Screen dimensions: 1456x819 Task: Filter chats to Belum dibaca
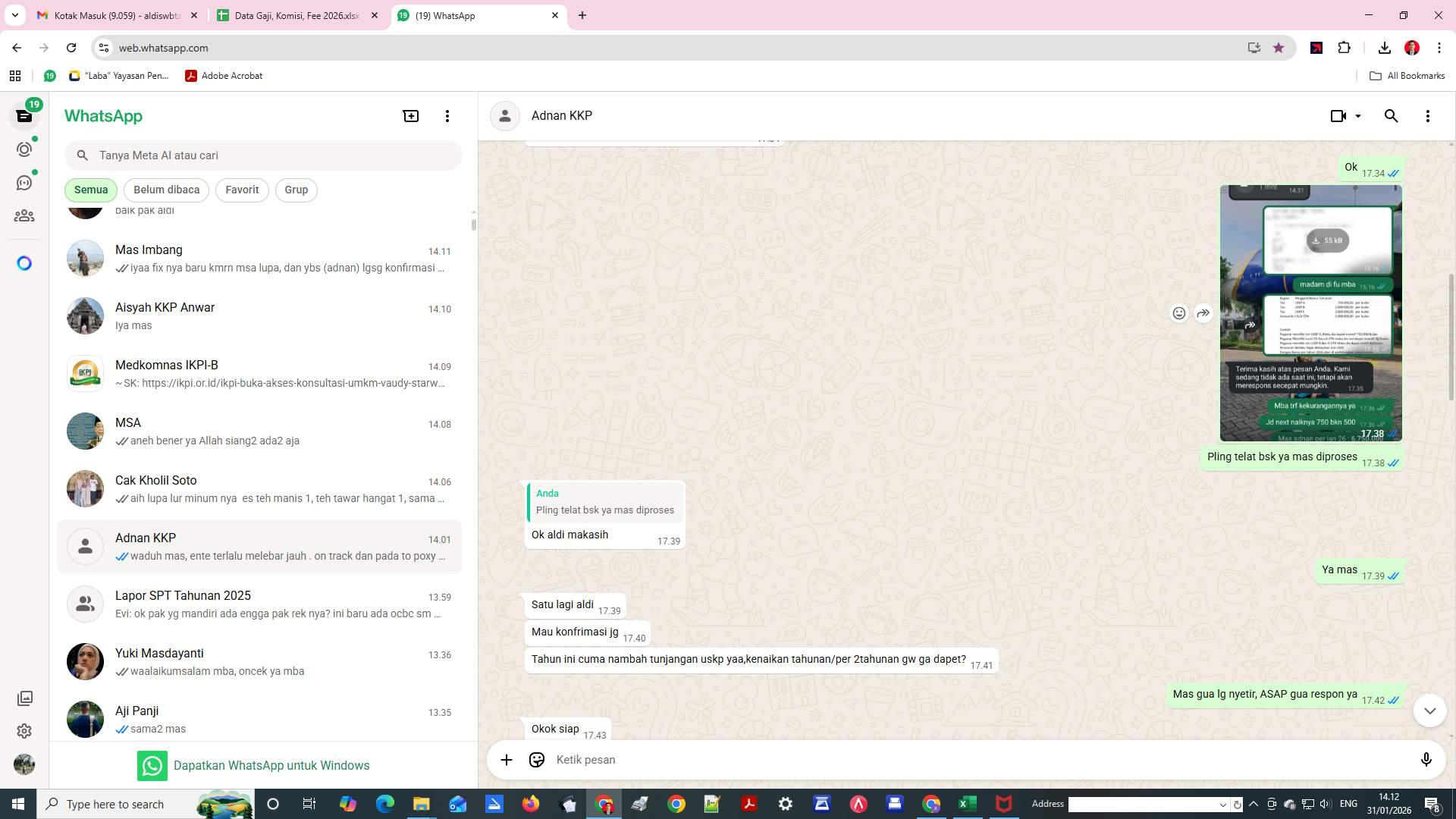click(x=166, y=190)
